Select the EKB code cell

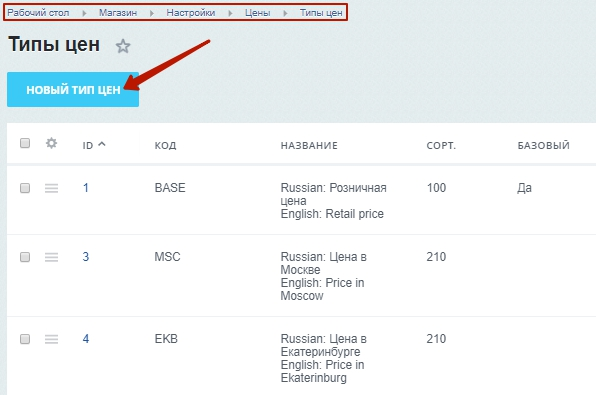(166, 339)
